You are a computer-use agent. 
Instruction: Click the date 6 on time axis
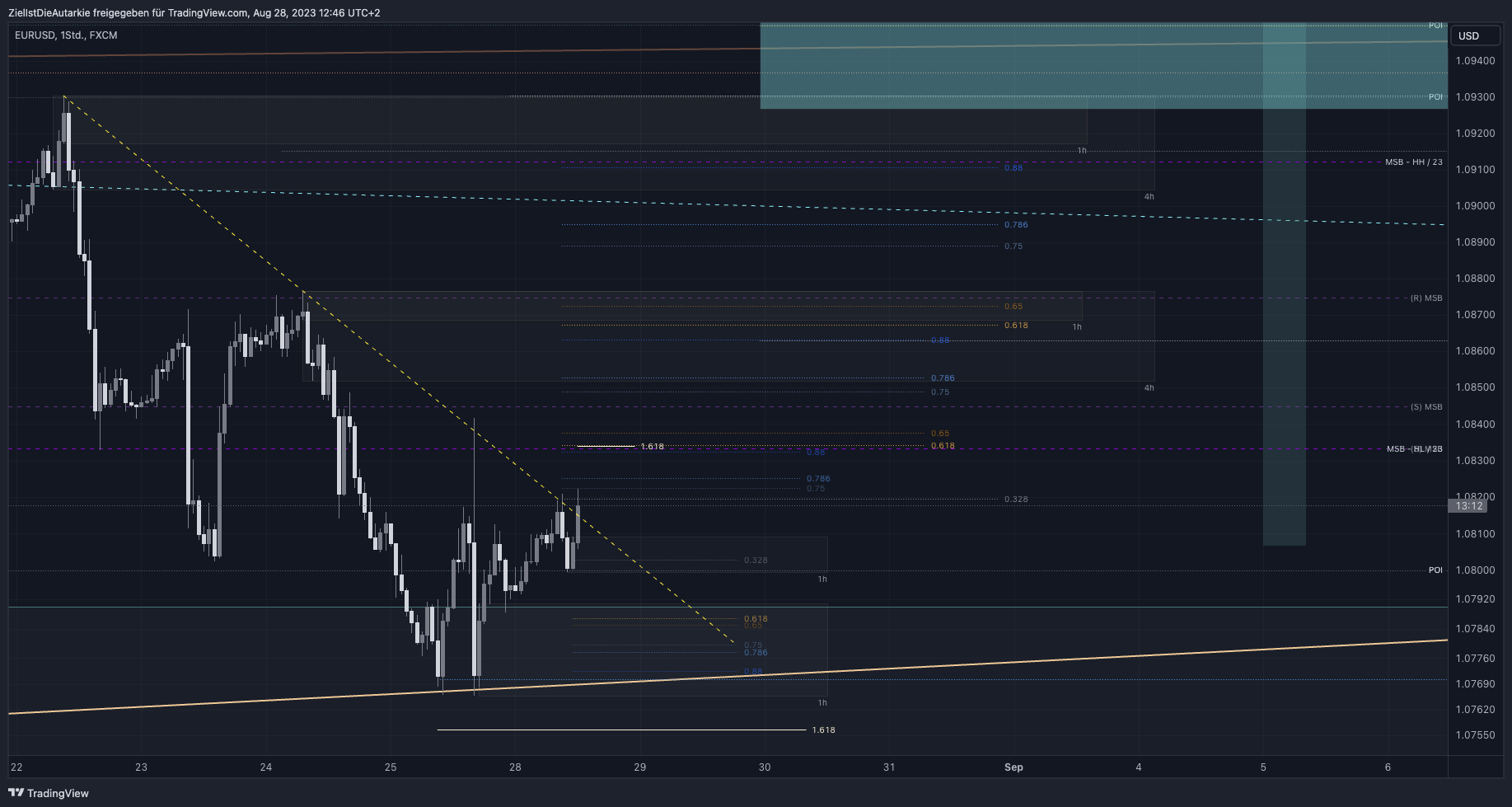[x=1388, y=767]
